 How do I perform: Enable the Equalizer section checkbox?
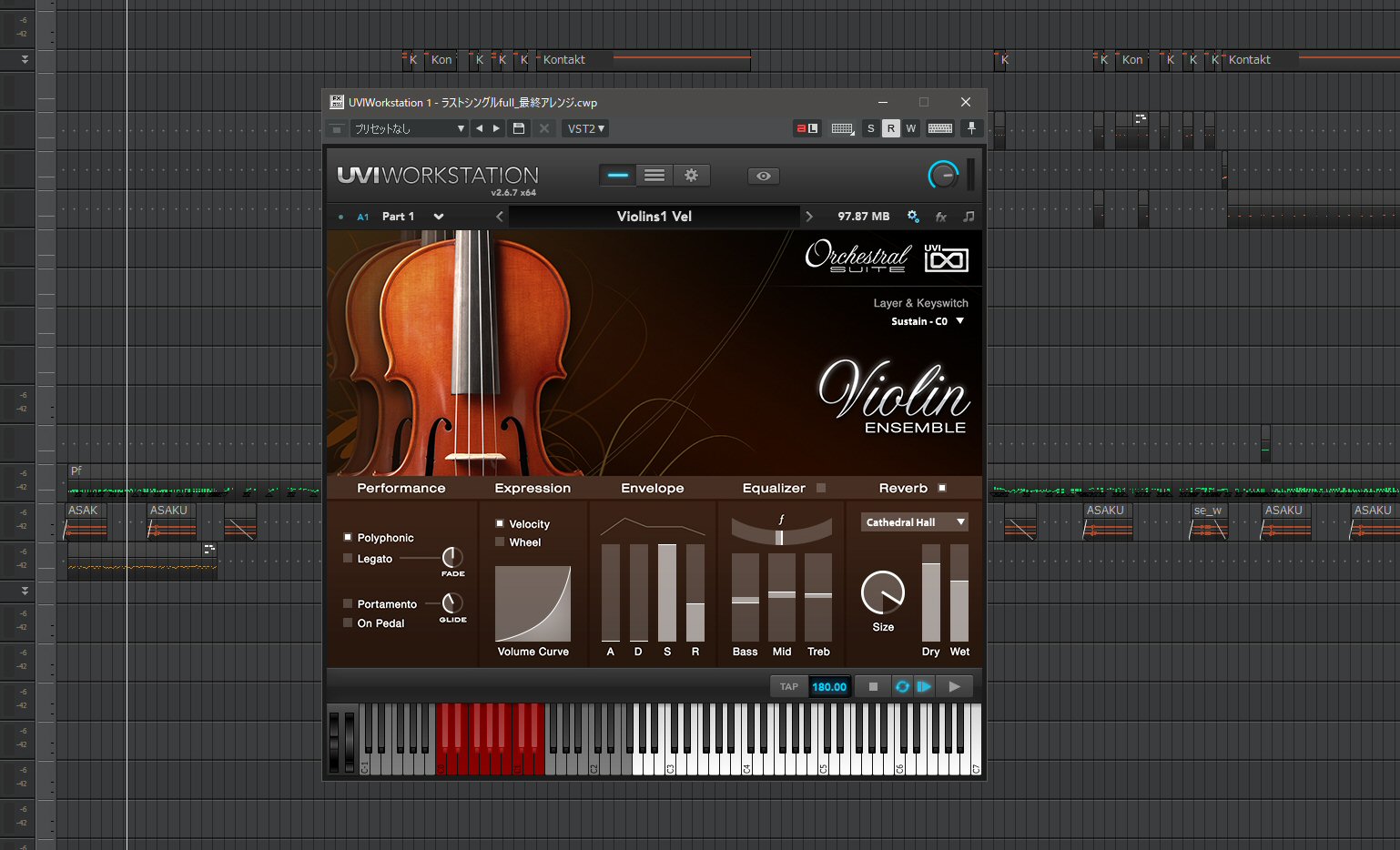[x=821, y=488]
